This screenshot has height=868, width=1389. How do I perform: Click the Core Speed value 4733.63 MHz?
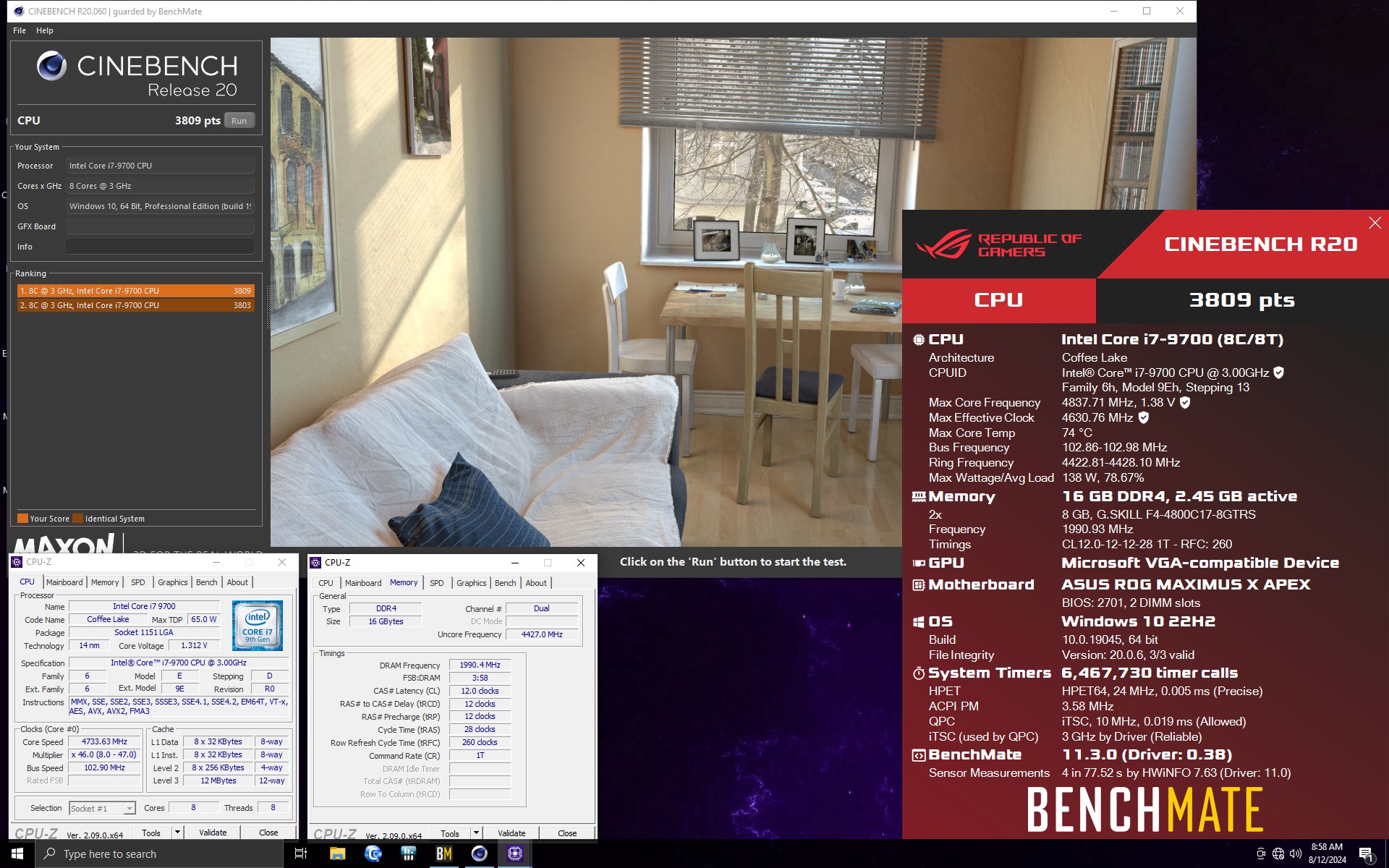point(104,741)
